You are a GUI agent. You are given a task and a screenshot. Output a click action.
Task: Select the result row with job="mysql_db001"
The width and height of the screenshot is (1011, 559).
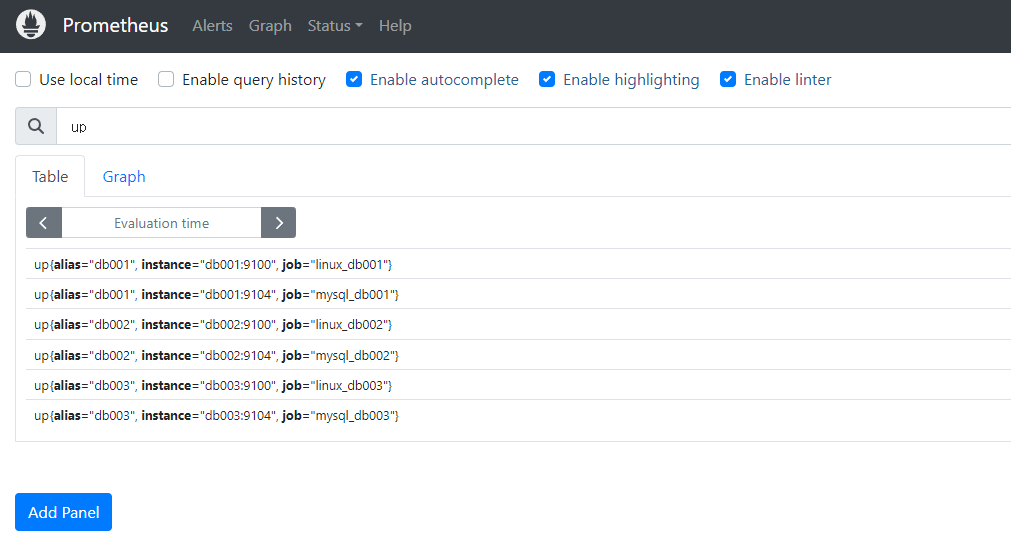[x=518, y=295]
